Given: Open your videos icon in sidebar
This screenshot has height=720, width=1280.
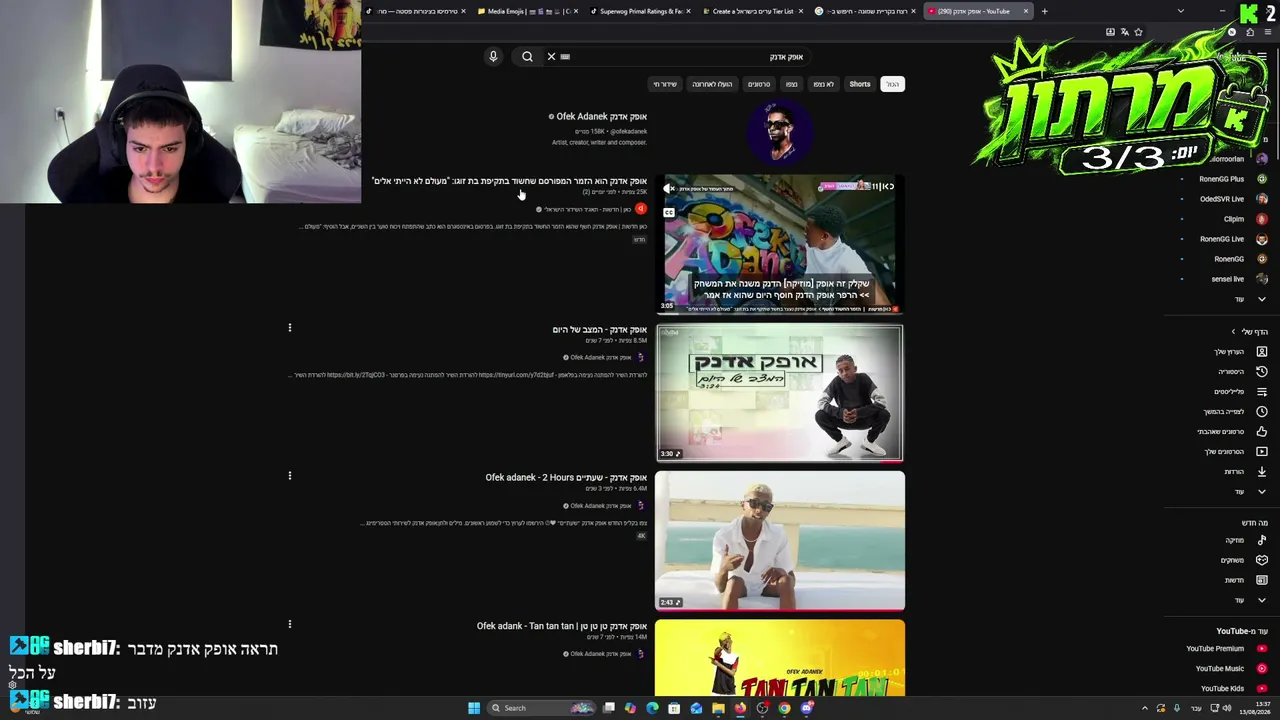Looking at the screenshot, I should coord(1262,452).
